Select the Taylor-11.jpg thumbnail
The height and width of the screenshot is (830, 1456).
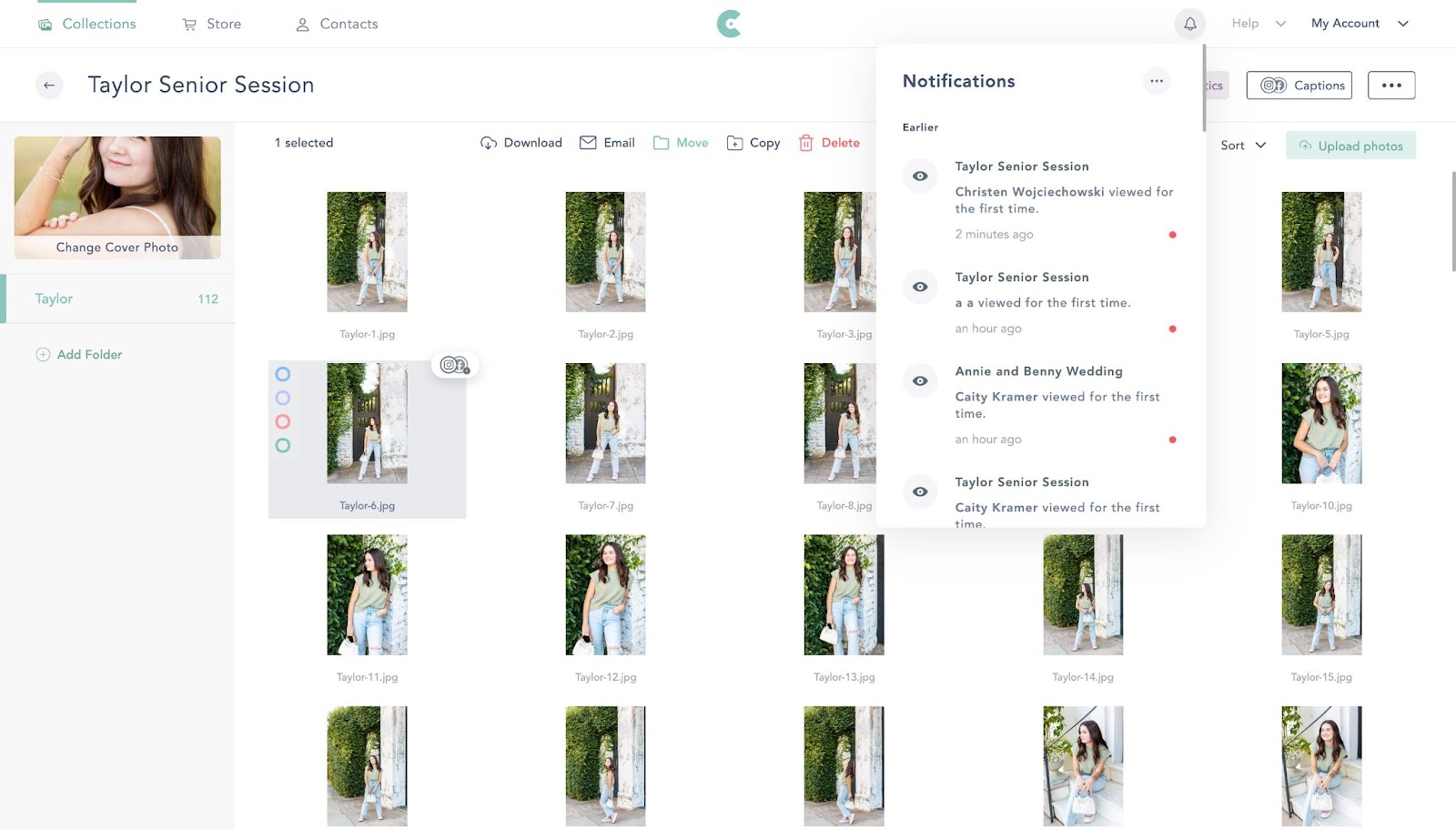(367, 594)
